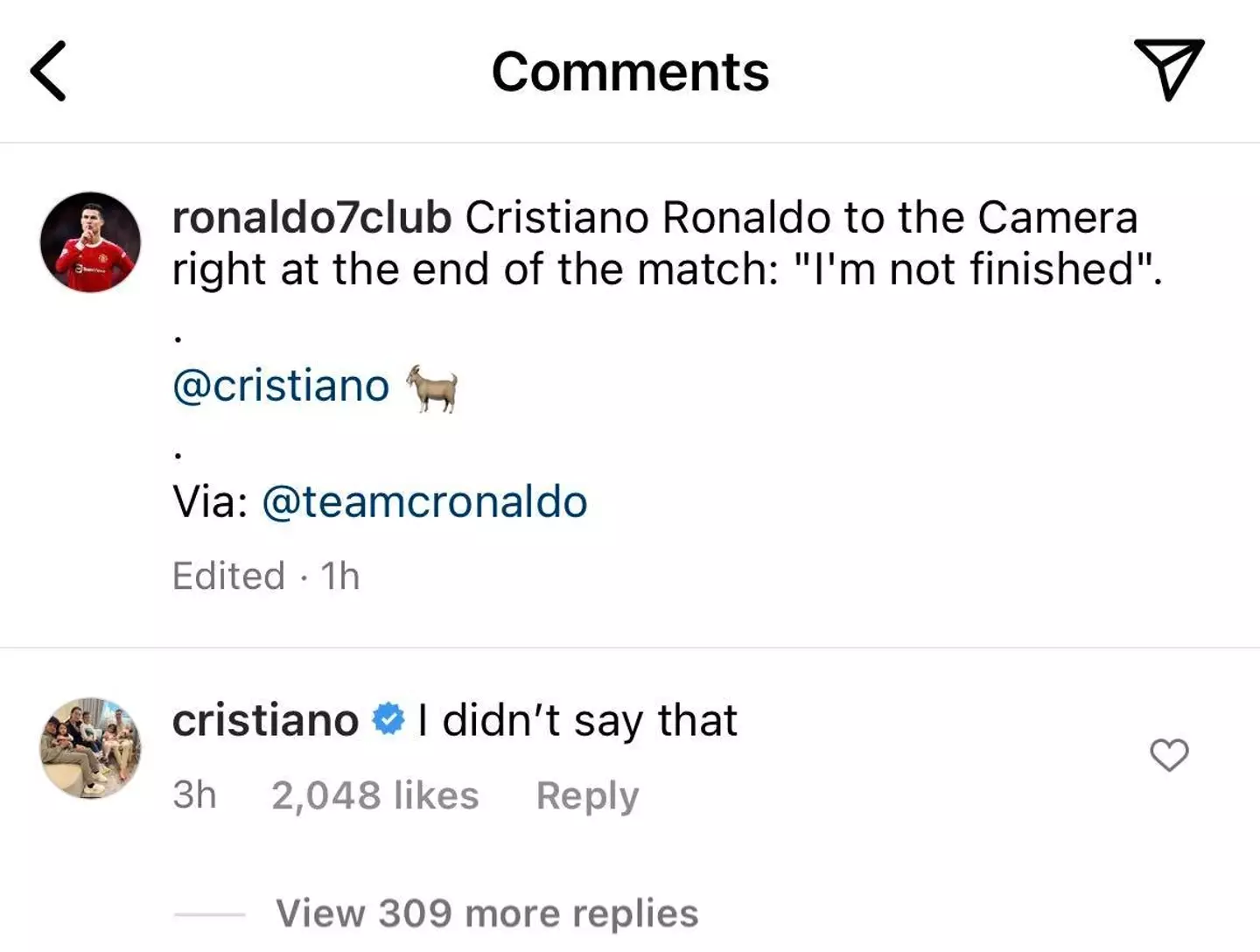Open cristiano's profile picture
1260x952 pixels.
pyautogui.click(x=90, y=748)
